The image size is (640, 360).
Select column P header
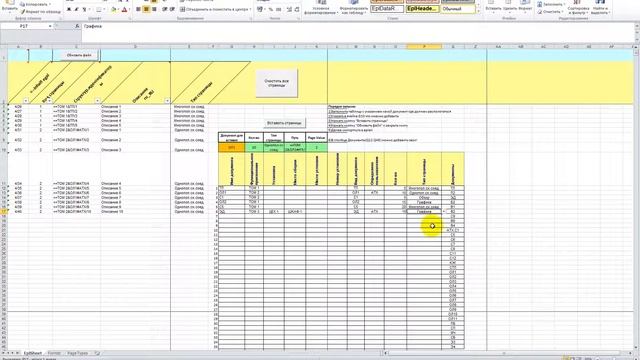tap(424, 47)
